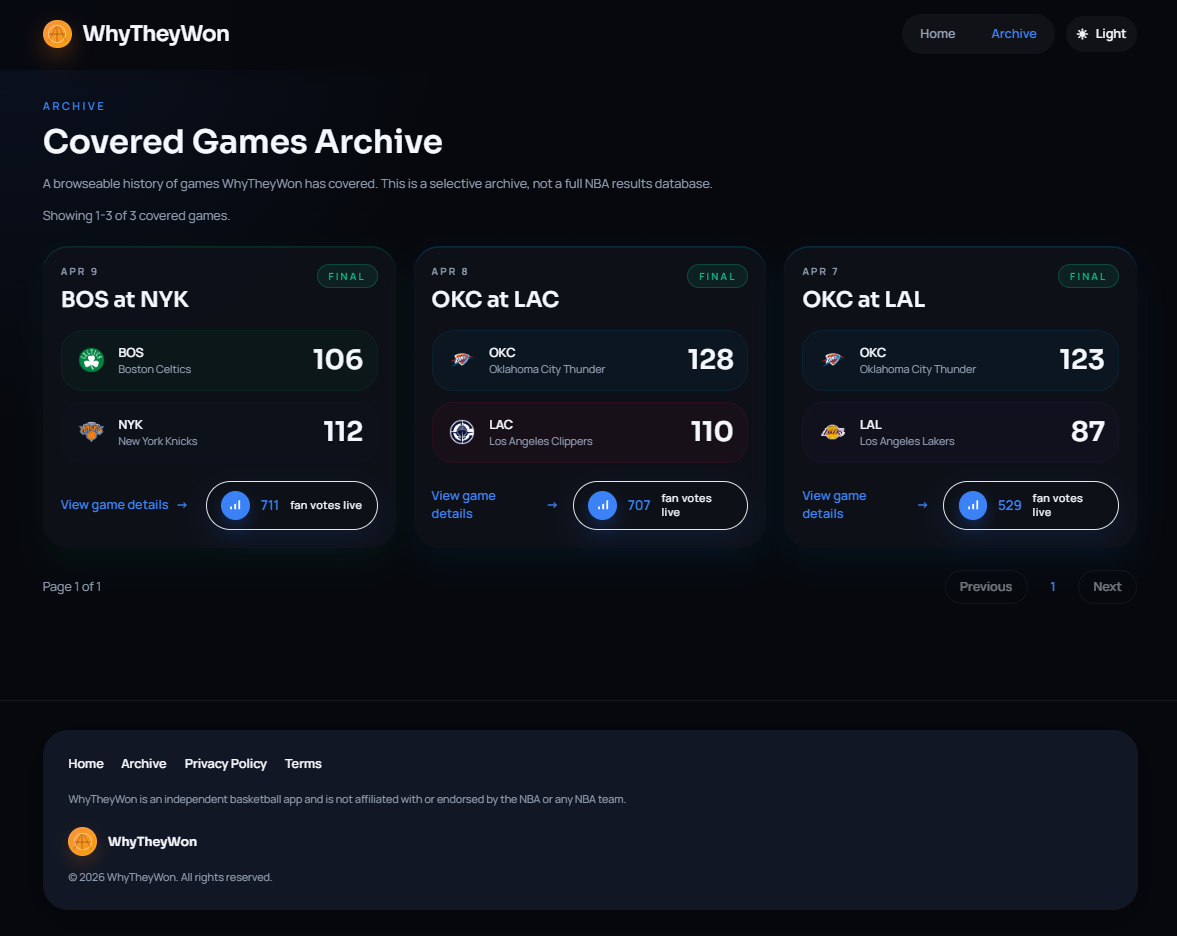Open Terms link in footer

303,763
